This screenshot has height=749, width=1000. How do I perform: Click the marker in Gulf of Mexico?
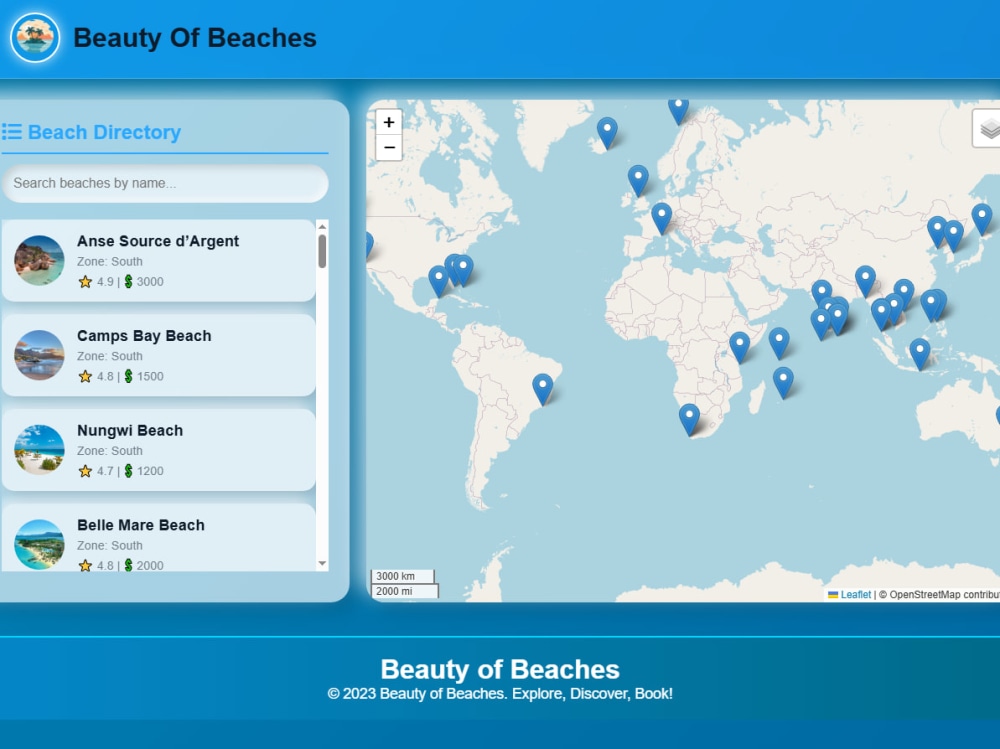[439, 281]
